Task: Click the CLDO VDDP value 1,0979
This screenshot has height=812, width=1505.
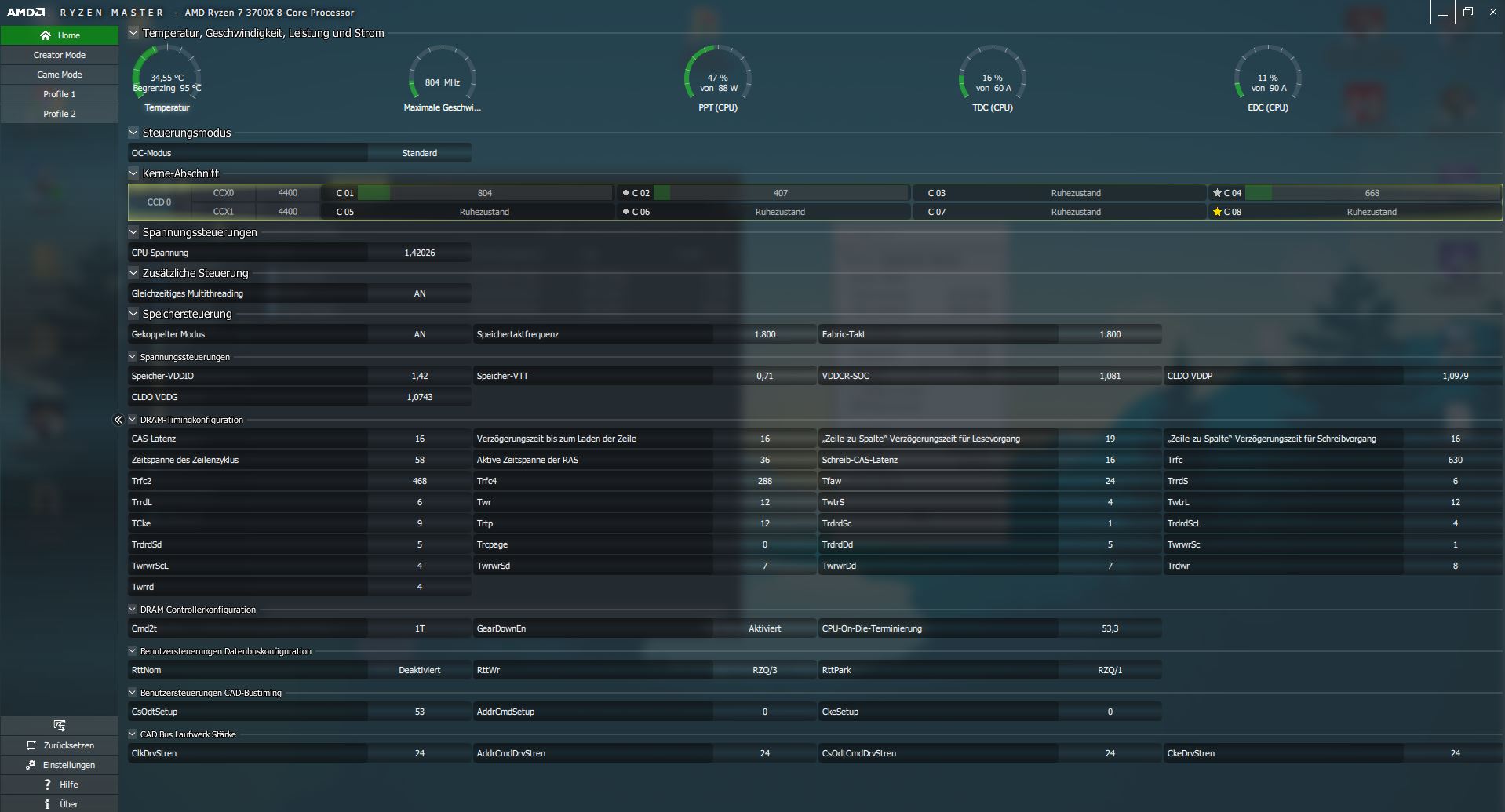Action: coord(1456,376)
